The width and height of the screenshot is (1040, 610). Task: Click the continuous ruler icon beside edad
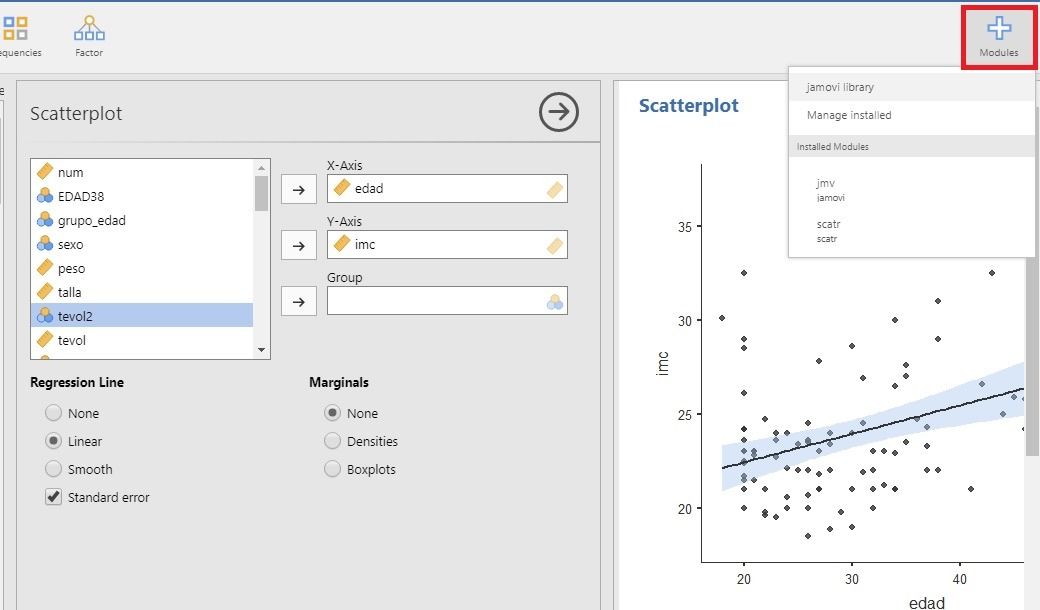click(x=340, y=188)
